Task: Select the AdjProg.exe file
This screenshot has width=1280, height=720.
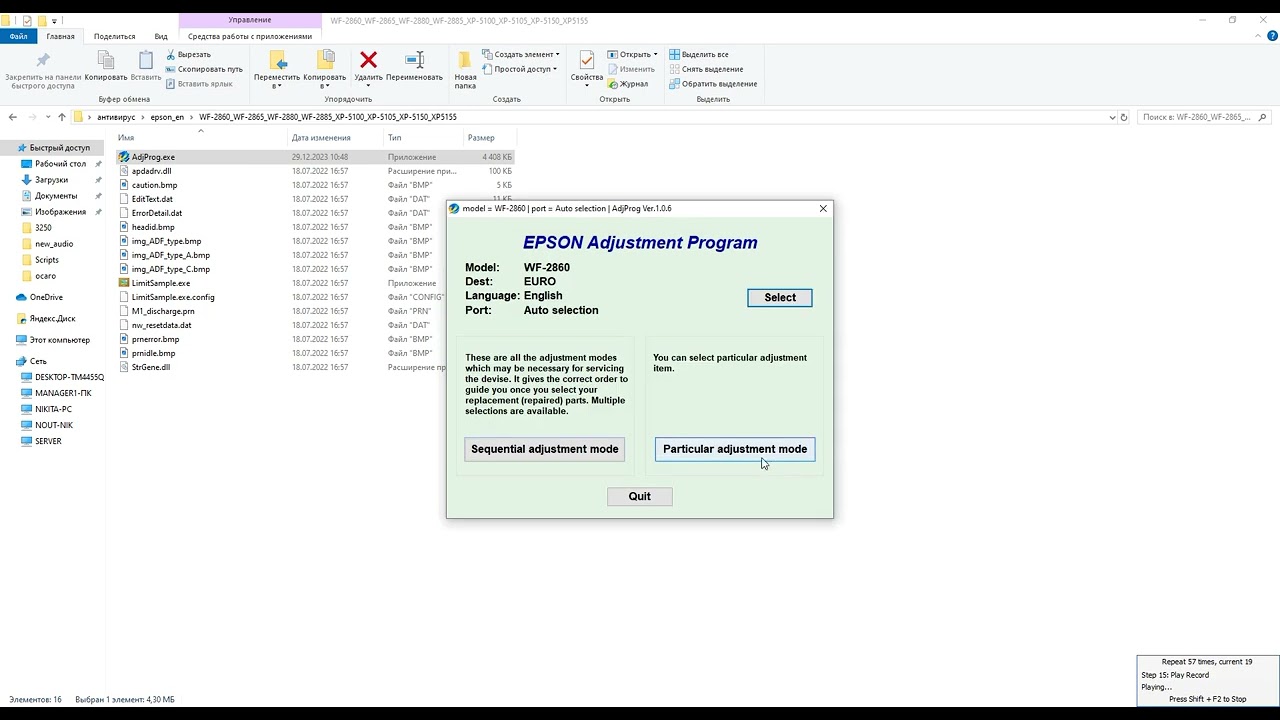Action: [153, 157]
